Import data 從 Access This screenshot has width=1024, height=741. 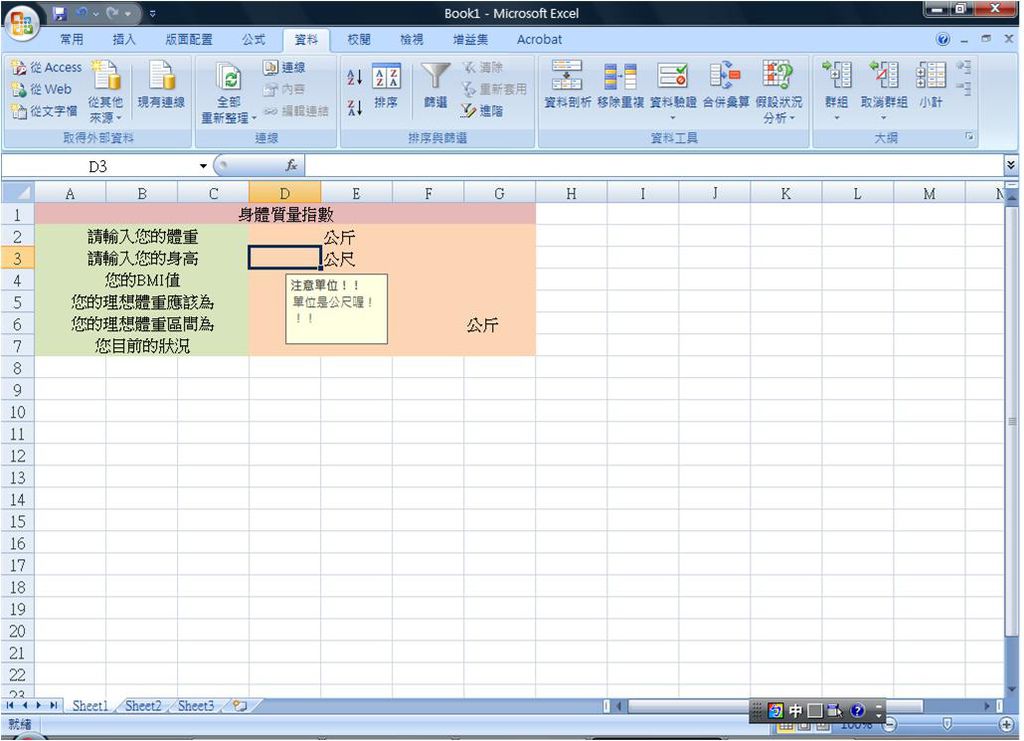(47, 67)
